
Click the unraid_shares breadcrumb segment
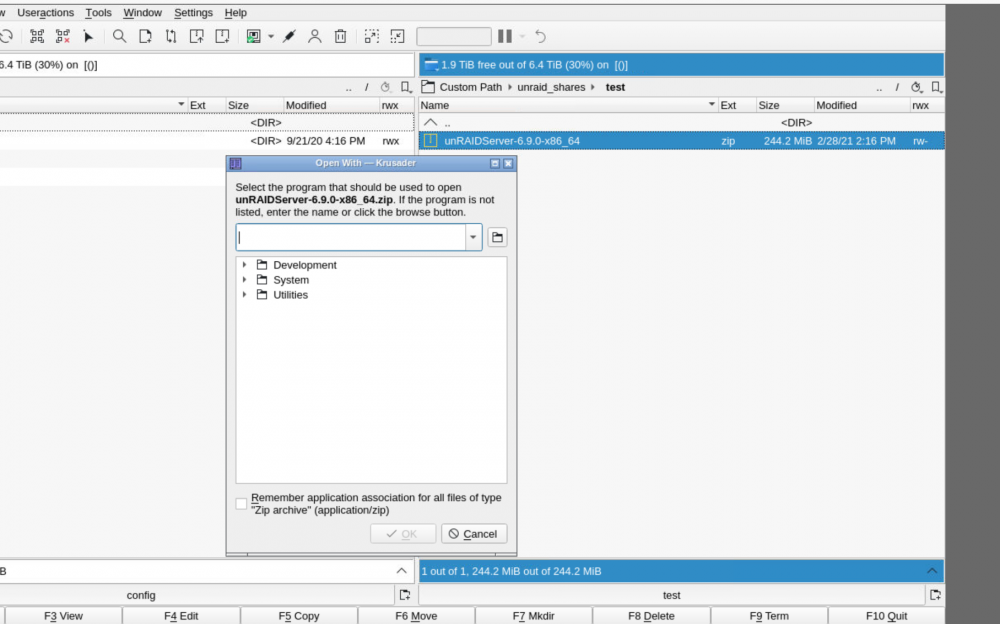point(551,87)
